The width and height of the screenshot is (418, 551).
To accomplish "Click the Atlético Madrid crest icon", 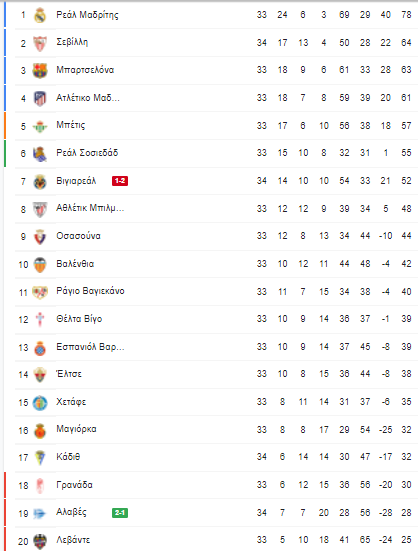I will click(40, 98).
